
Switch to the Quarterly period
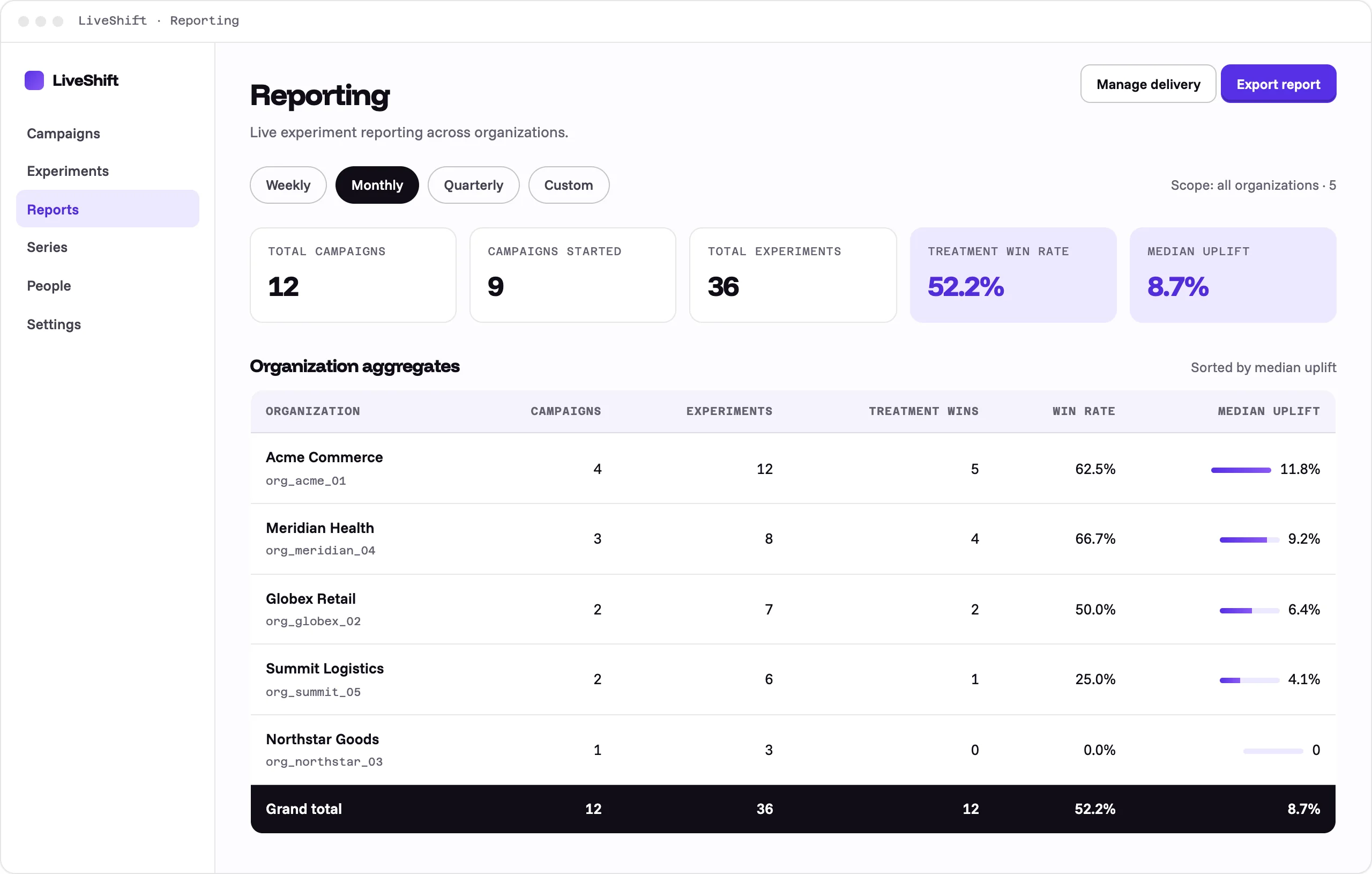click(x=473, y=185)
